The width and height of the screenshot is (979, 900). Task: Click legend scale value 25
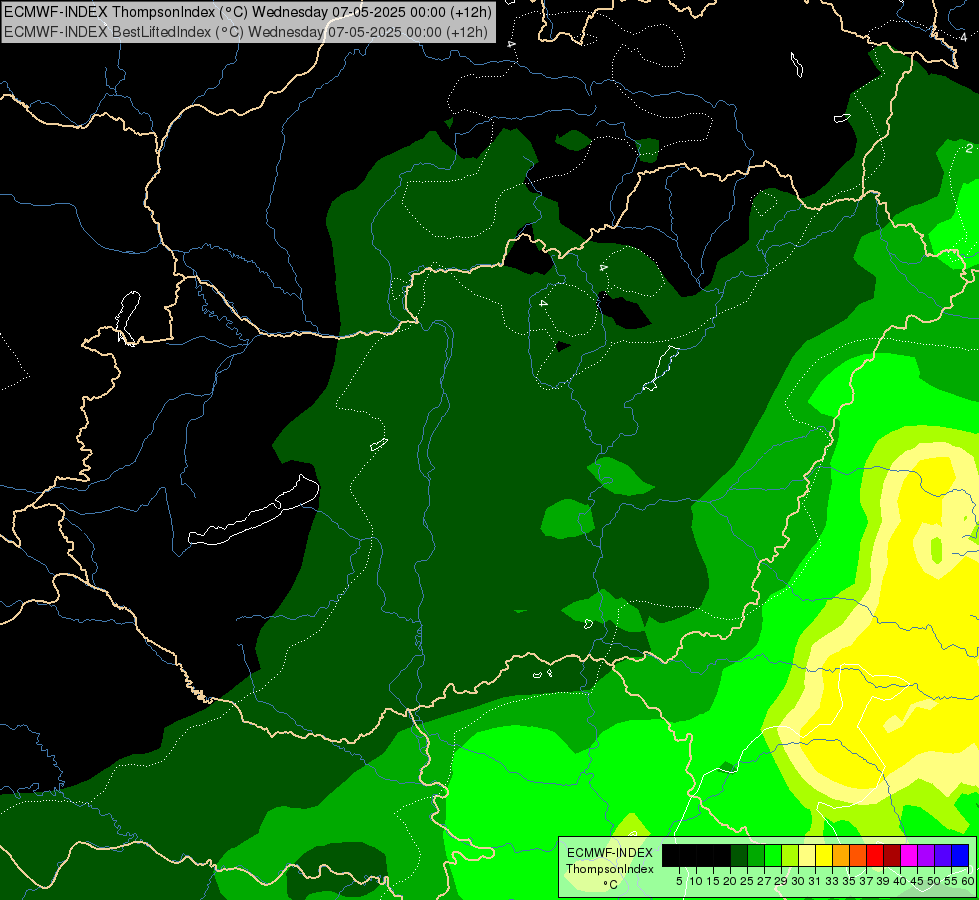click(x=747, y=881)
